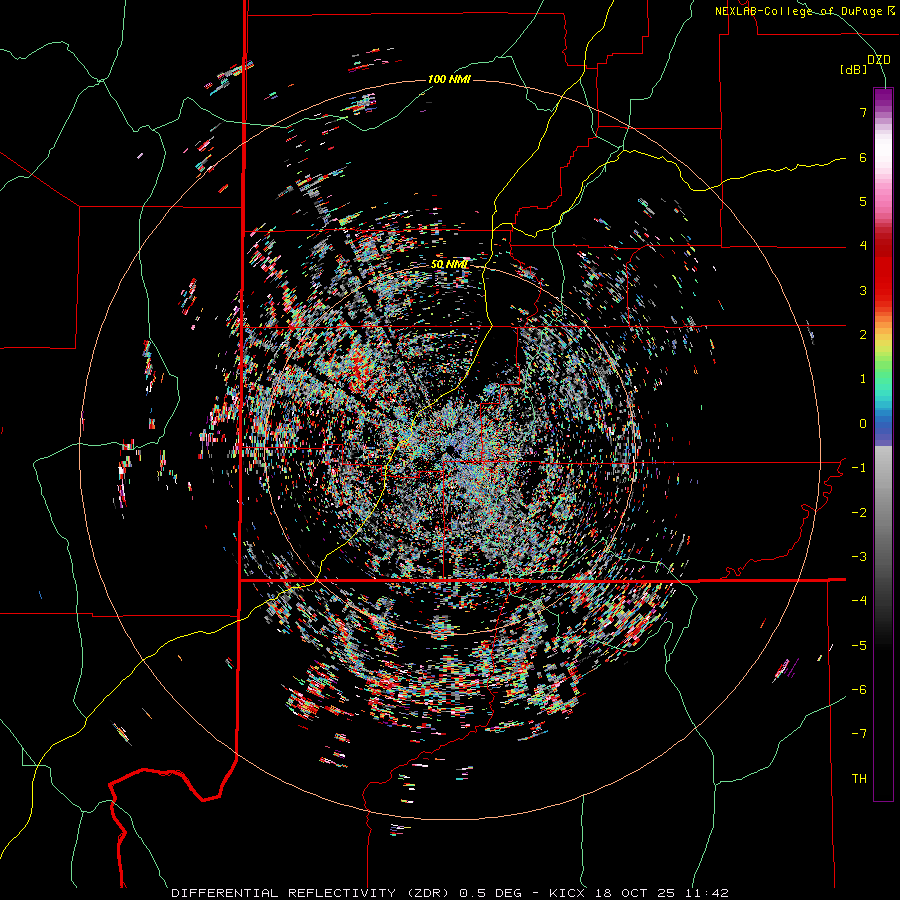Click the KICX station identifier

pyautogui.click(x=567, y=893)
